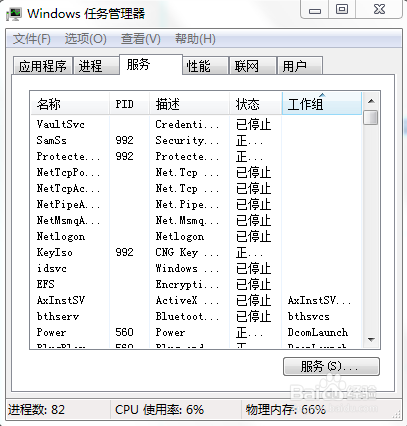Select the KeyIso service row
The image size is (407, 426).
pos(196,252)
